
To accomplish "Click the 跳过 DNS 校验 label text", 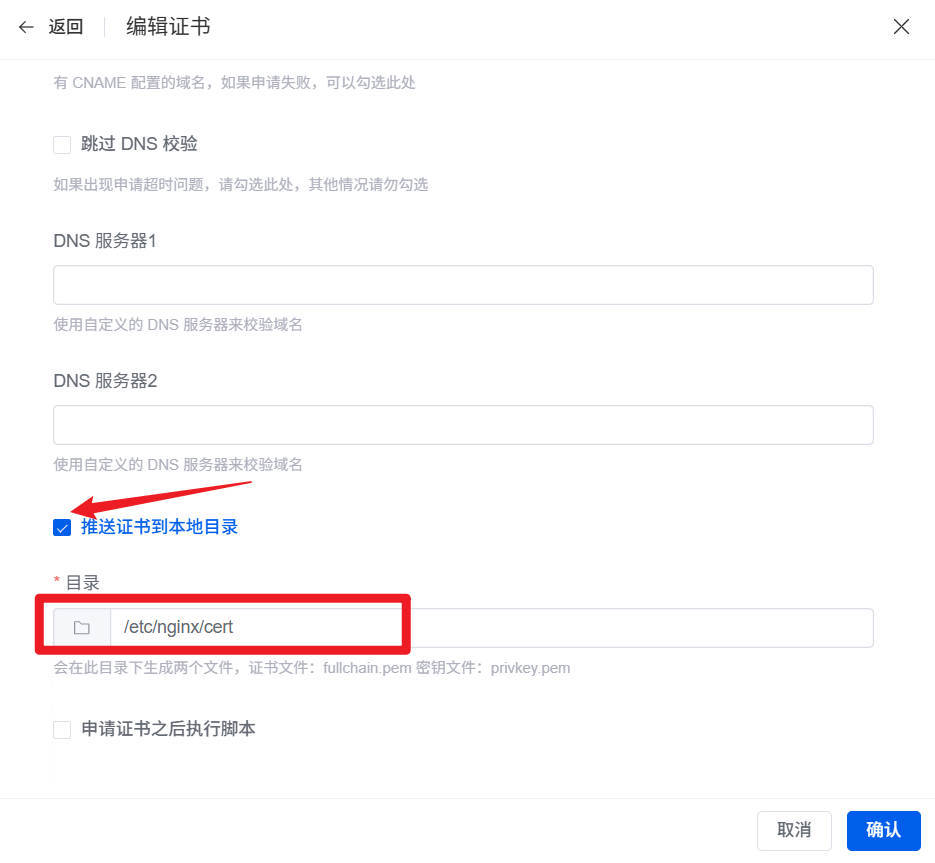I will tap(139, 144).
